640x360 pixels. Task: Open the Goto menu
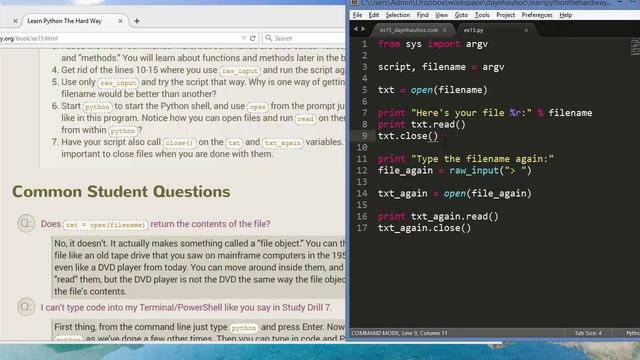pos(461,15)
